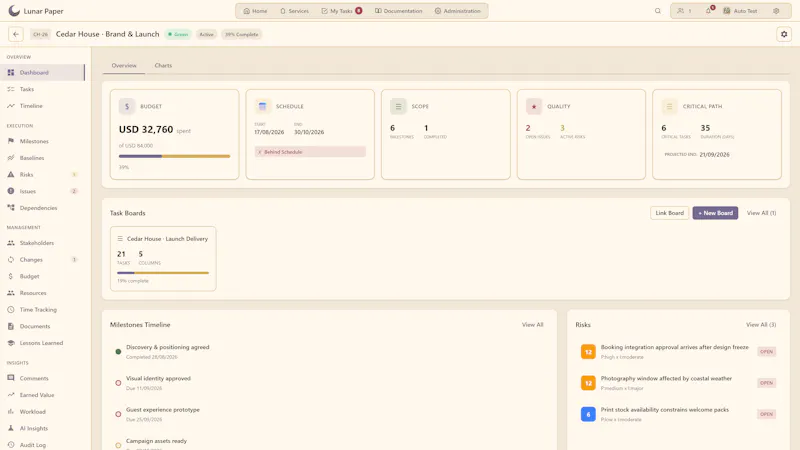Click the Green status badge
The image size is (800, 450).
179,34
